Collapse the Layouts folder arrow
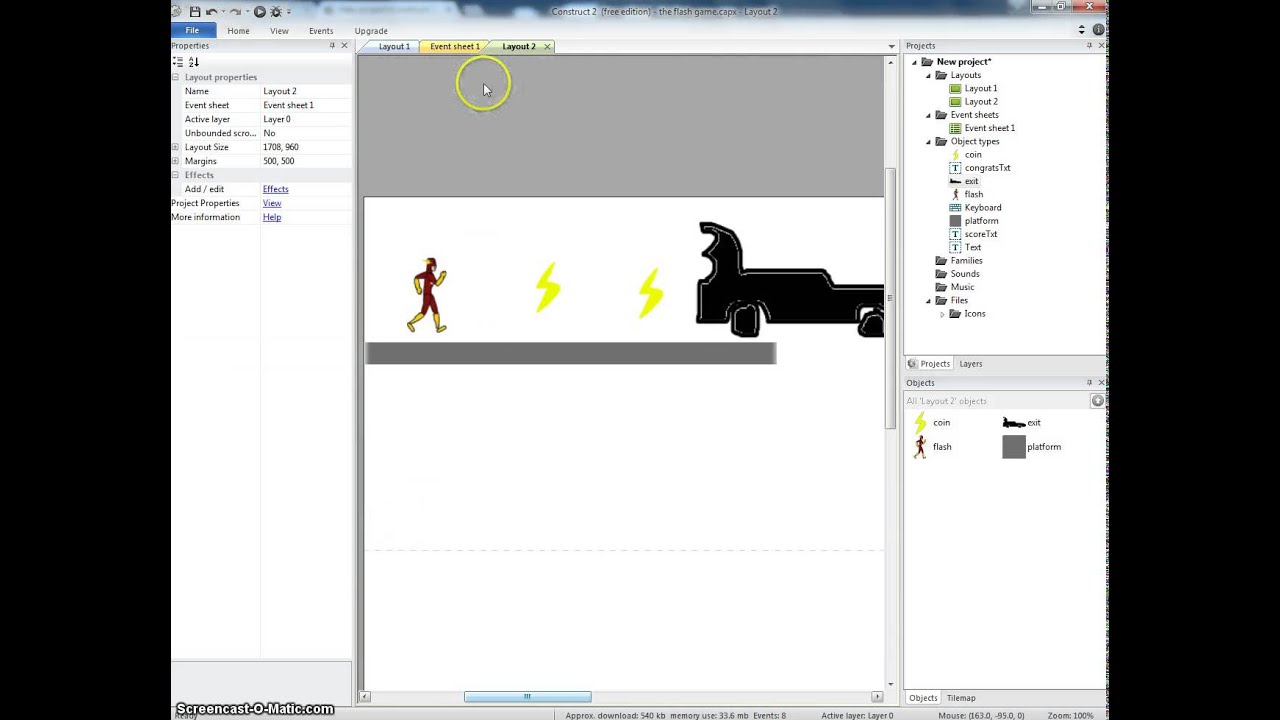1280x720 pixels. [x=928, y=75]
